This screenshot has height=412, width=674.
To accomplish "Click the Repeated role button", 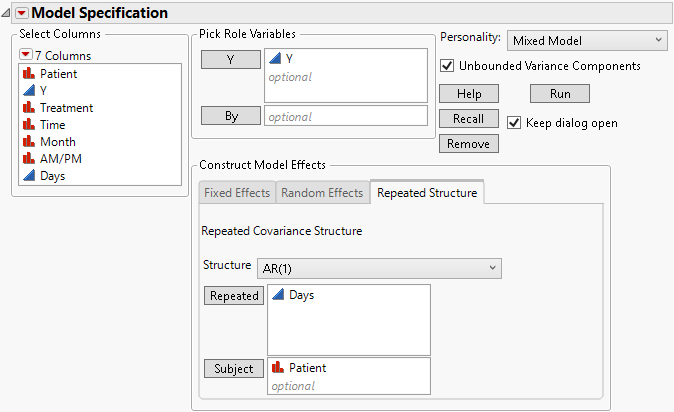I will pos(233,296).
